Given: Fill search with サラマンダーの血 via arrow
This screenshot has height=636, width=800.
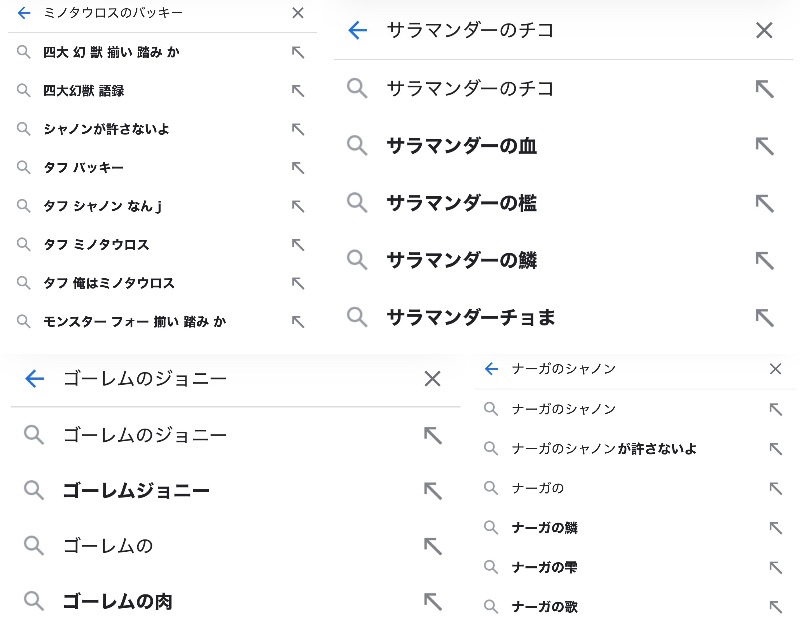Looking at the screenshot, I should (764, 146).
